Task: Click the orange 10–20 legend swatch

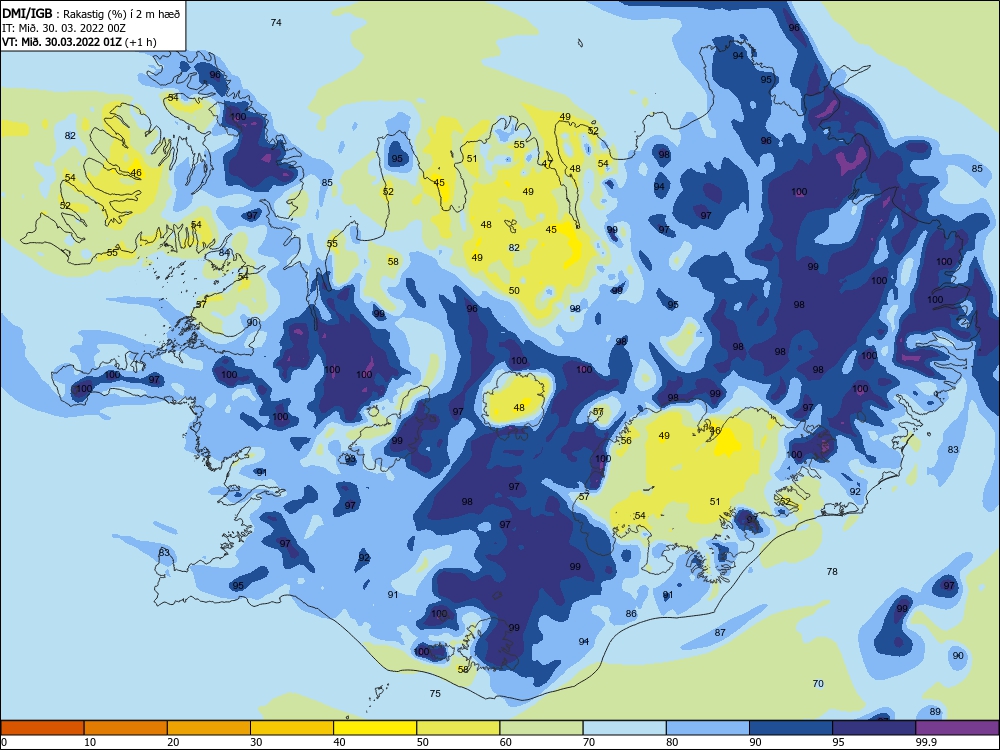Action: click(126, 728)
